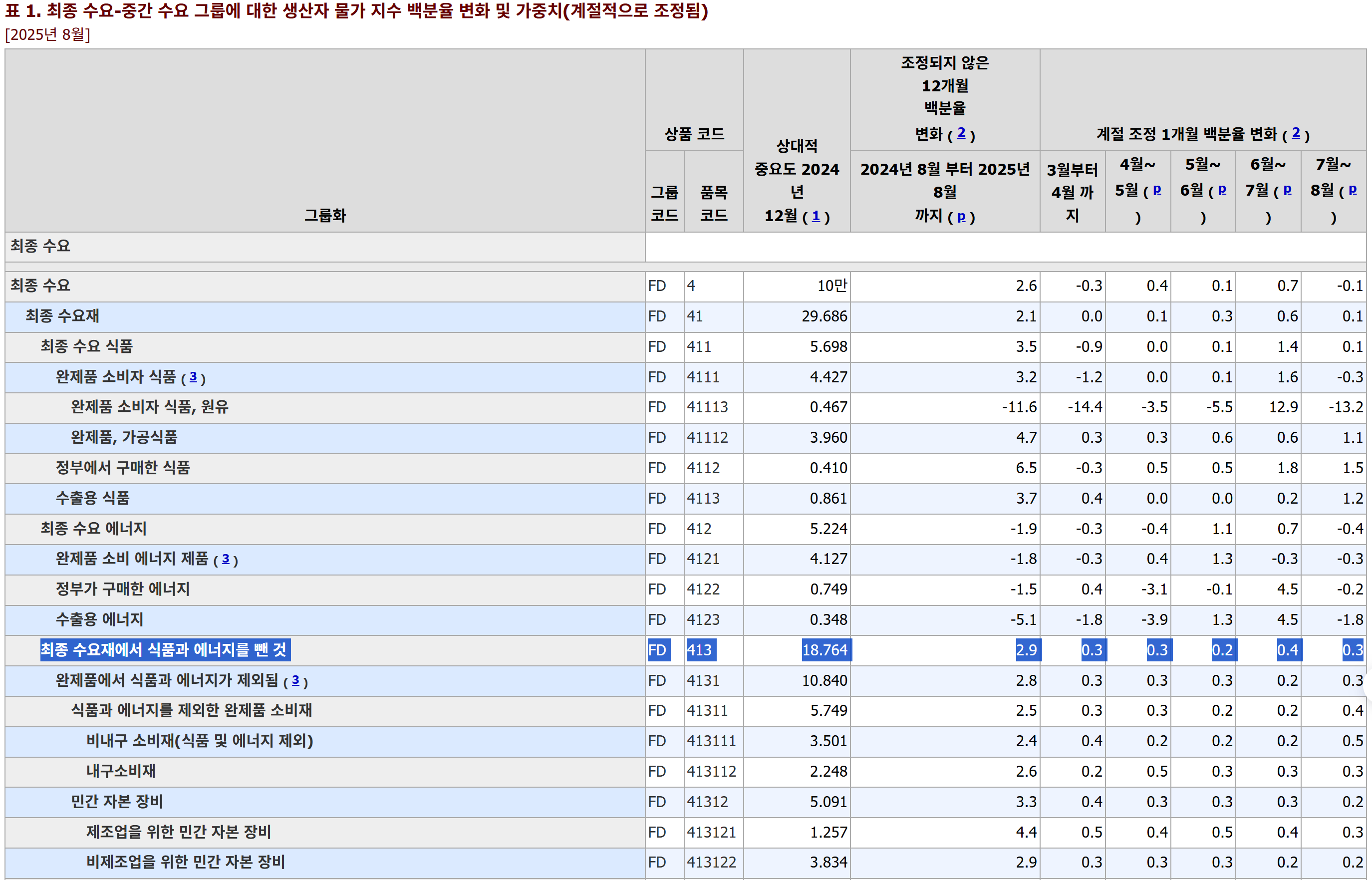Click p footnote in 7월~8월 column header
The height and width of the screenshot is (880, 1372).
pyautogui.click(x=1352, y=190)
